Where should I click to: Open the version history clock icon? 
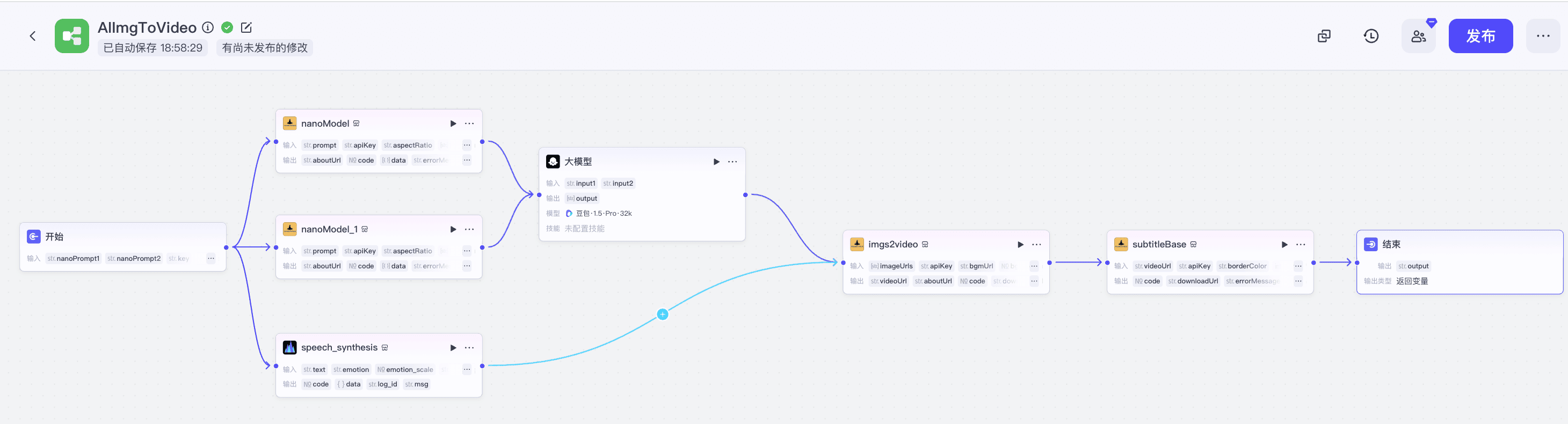(1371, 36)
